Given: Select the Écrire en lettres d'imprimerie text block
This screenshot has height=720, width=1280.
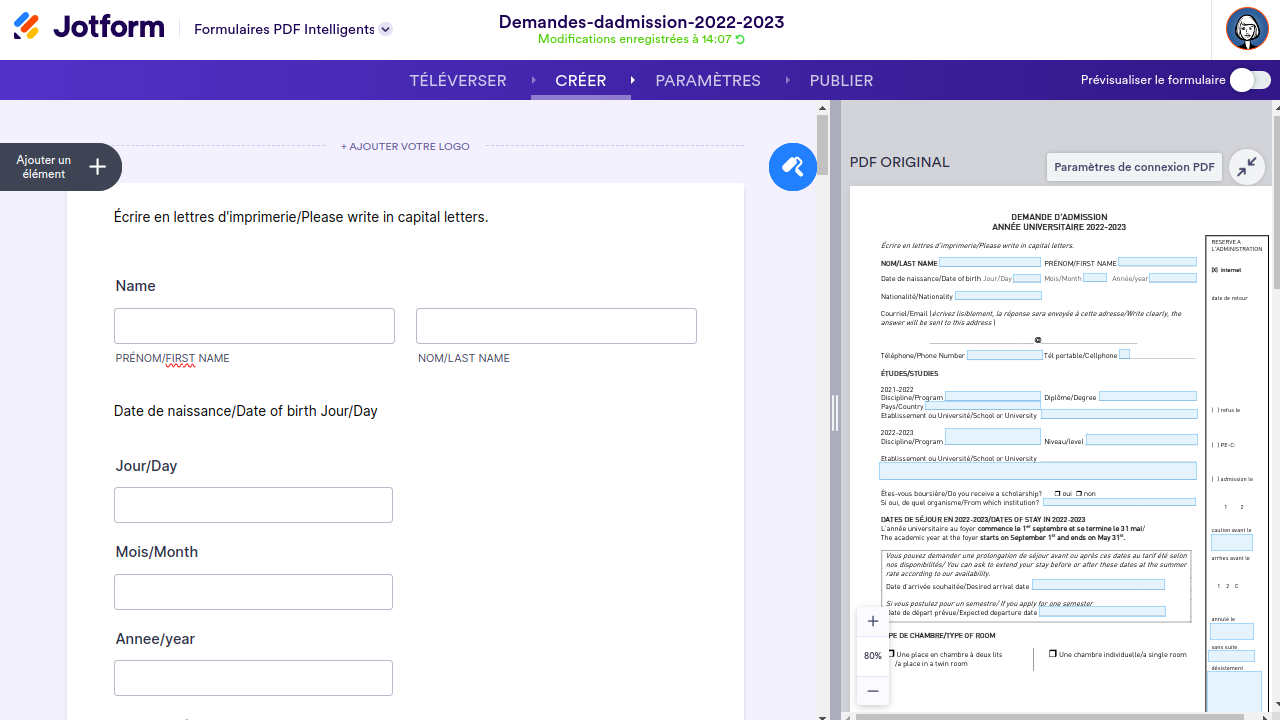Looking at the screenshot, I should pyautogui.click(x=301, y=217).
